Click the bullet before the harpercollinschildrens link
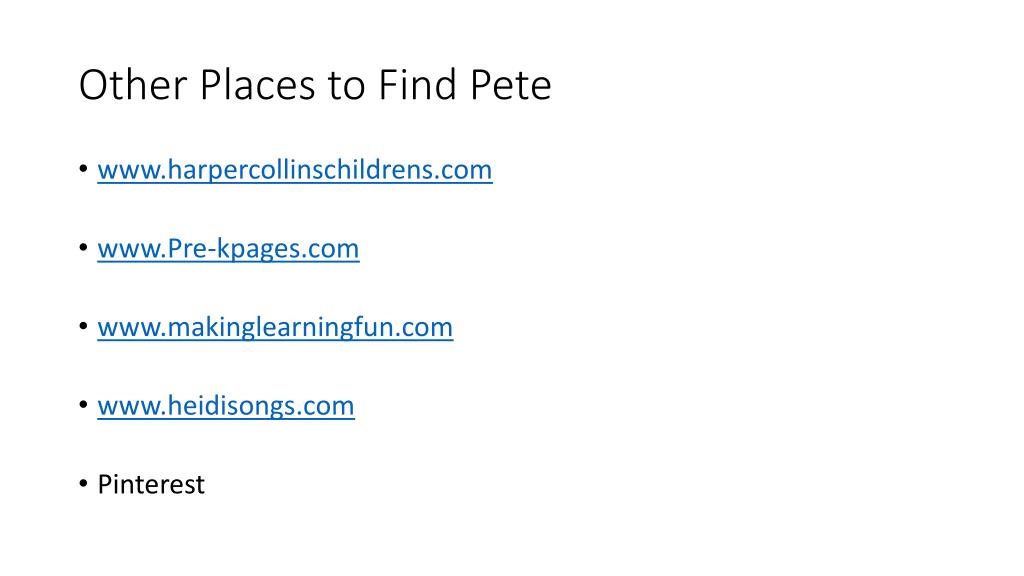This screenshot has height=576, width=1024. click(84, 169)
